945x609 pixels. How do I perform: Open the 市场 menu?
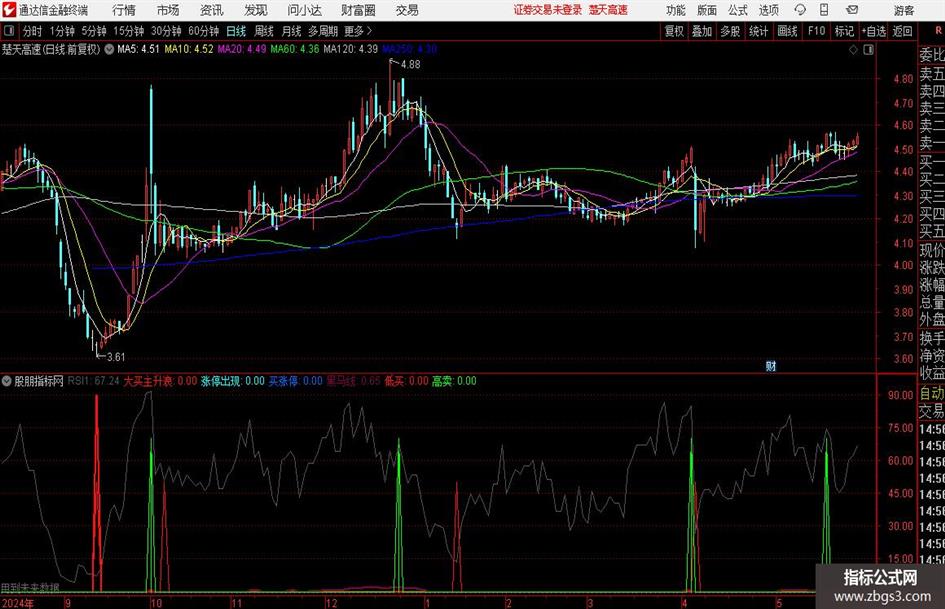pos(168,10)
